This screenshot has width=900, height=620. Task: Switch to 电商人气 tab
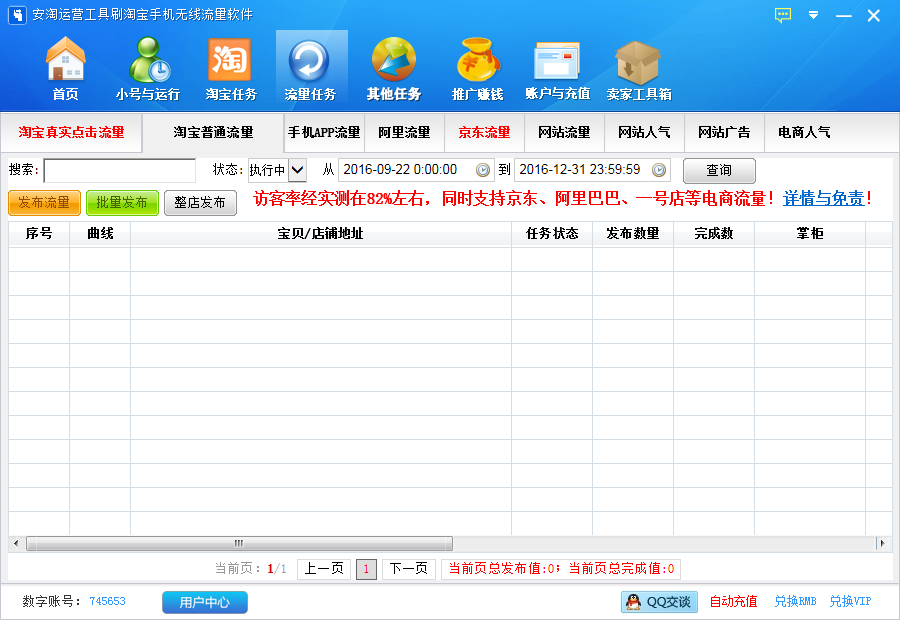click(x=804, y=133)
